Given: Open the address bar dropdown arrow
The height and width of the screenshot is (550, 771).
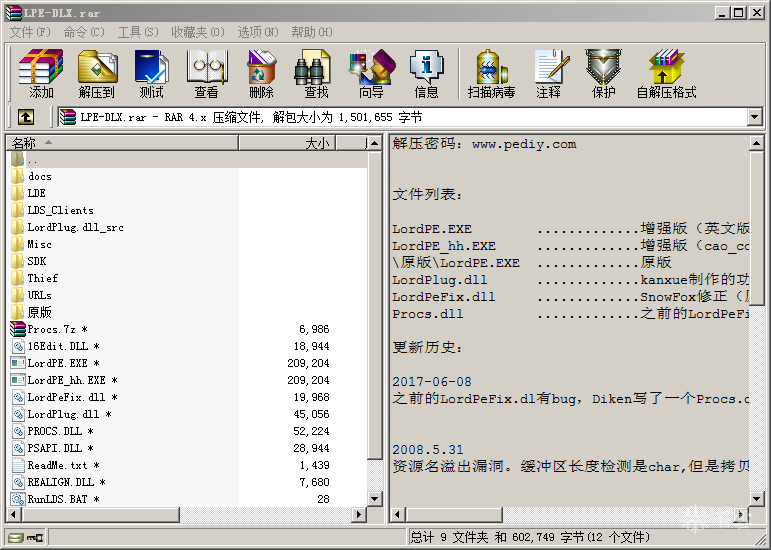Looking at the screenshot, I should pyautogui.click(x=754, y=117).
